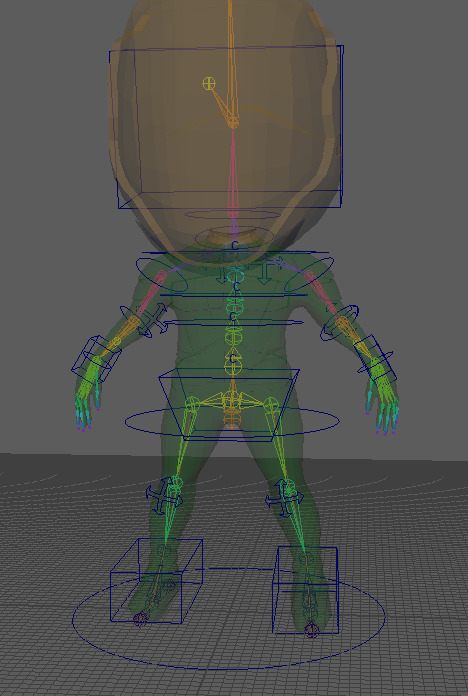The width and height of the screenshot is (468, 696).
Task: Select the foot box control on viewer's right
Action: 305,590
